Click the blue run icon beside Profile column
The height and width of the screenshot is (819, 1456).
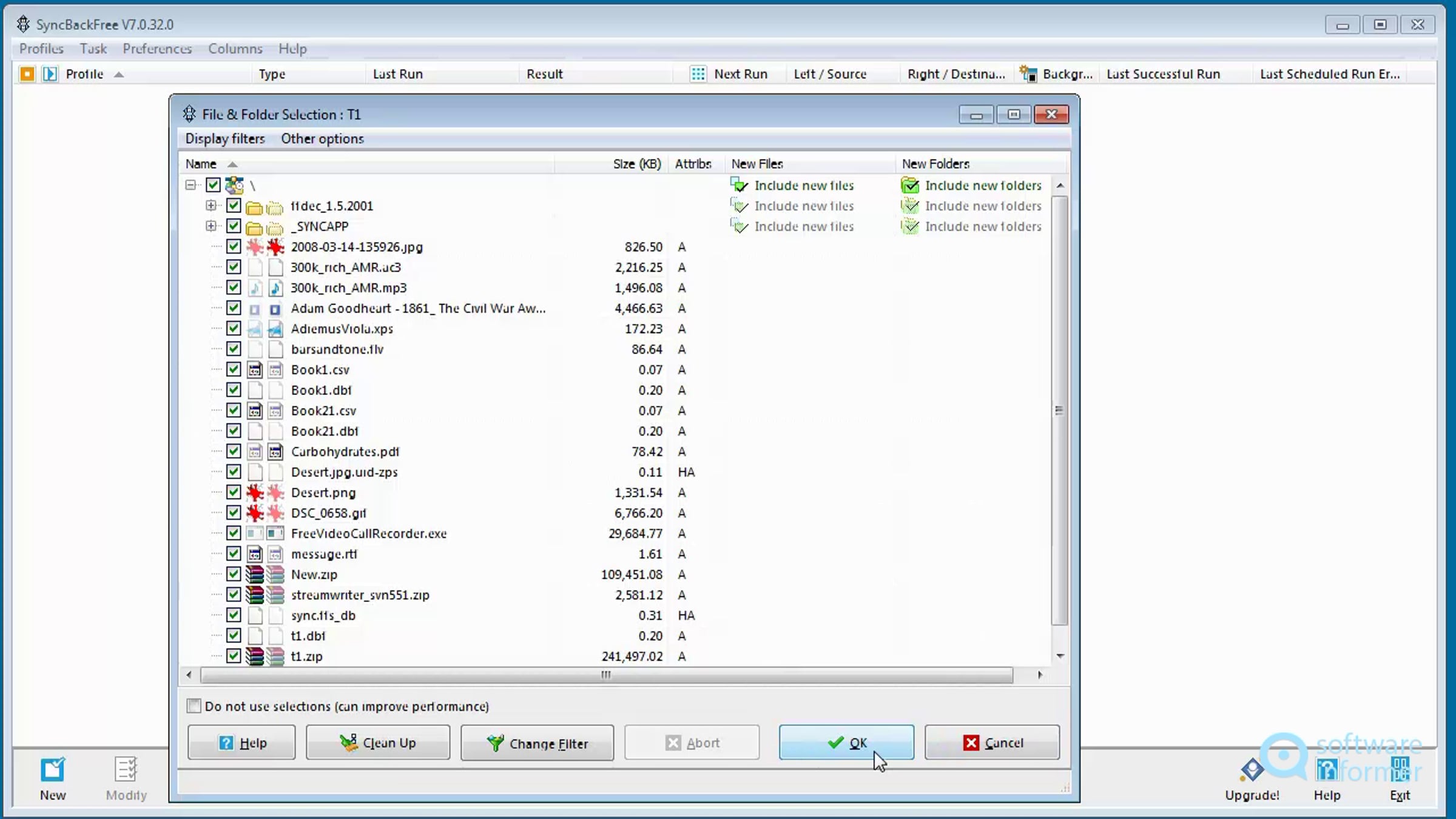50,74
